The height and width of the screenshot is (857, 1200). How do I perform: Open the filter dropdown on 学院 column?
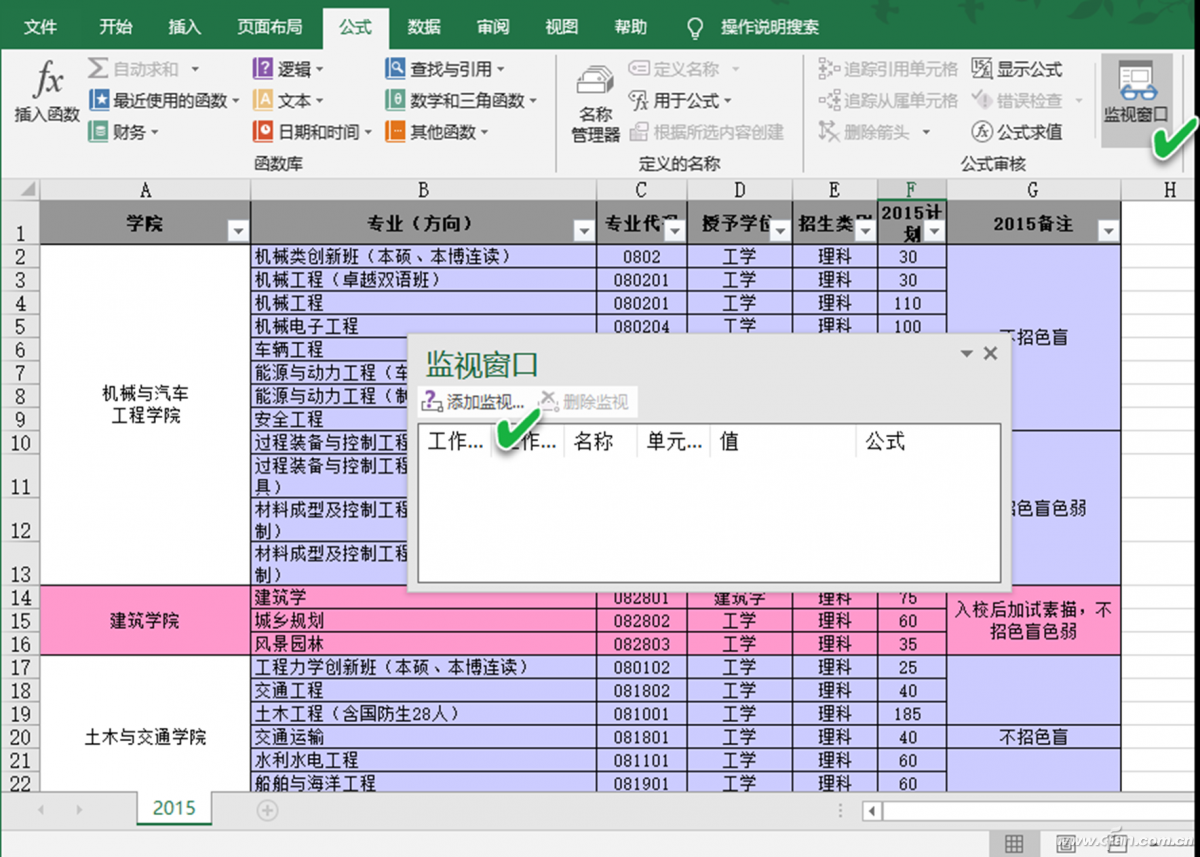238,230
